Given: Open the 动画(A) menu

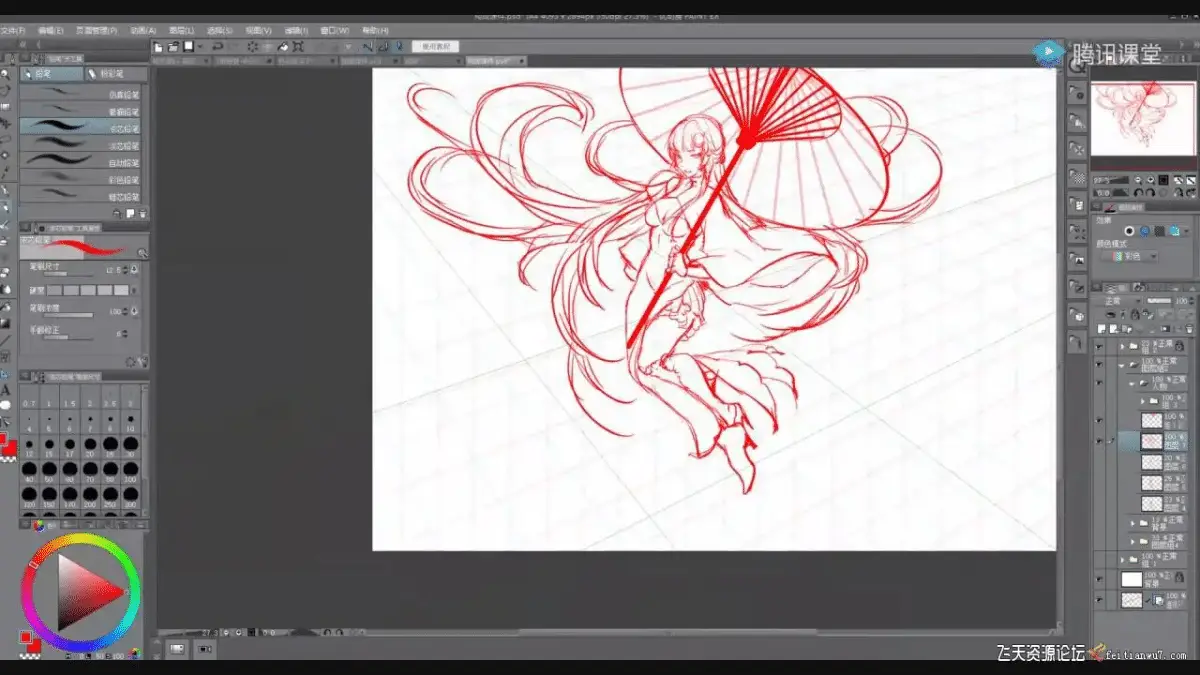Looking at the screenshot, I should pyautogui.click(x=143, y=30).
